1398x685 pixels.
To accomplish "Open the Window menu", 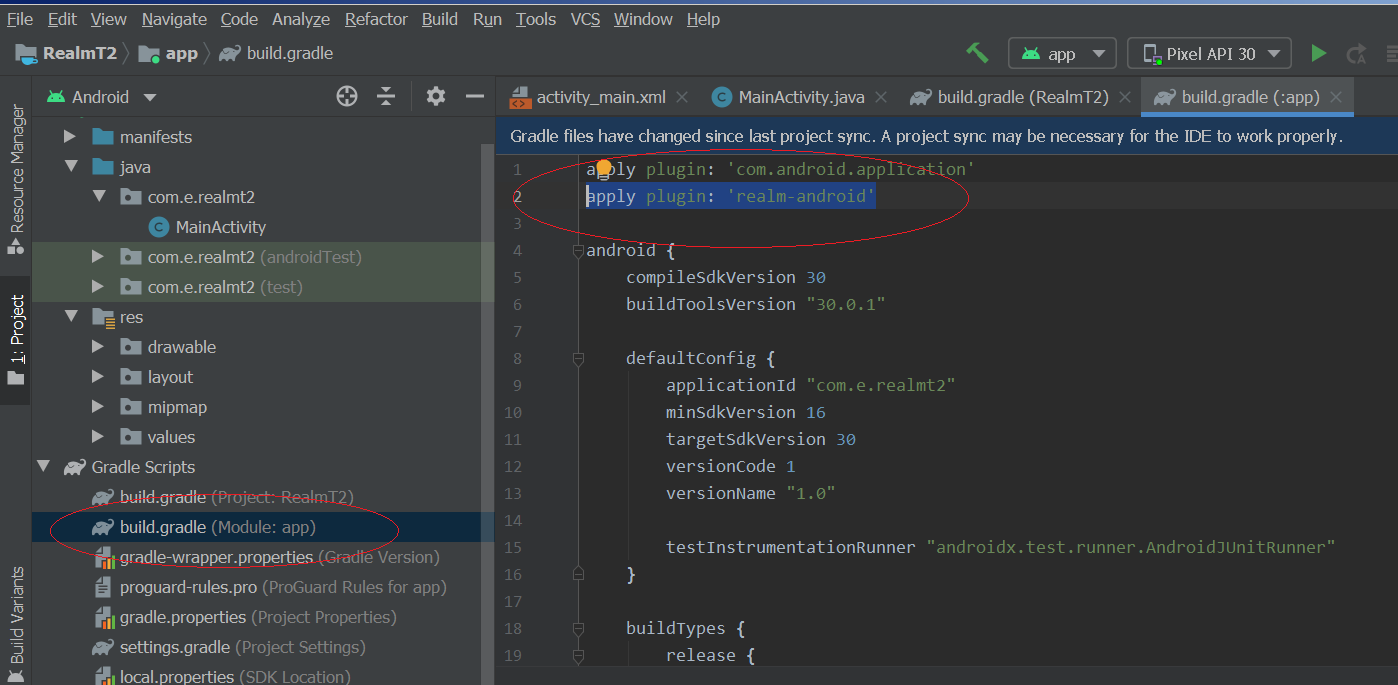I will (x=643, y=19).
